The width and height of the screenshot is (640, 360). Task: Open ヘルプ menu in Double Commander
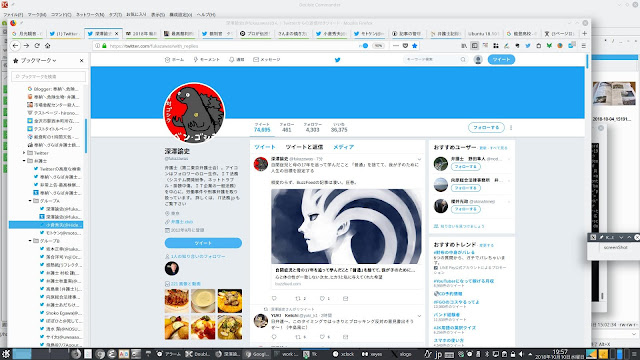(206, 15)
